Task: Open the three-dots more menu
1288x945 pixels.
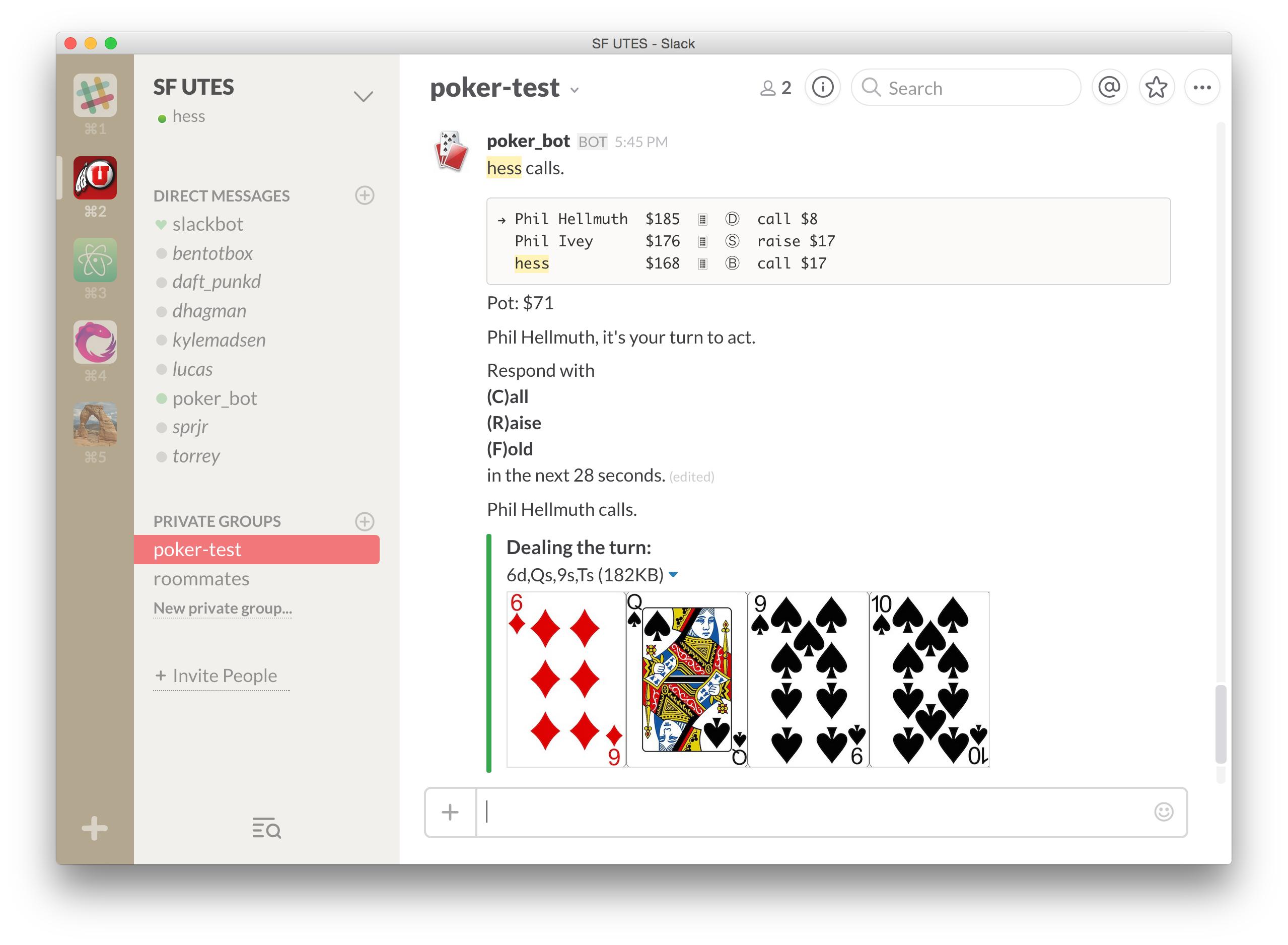Action: pyautogui.click(x=1202, y=88)
